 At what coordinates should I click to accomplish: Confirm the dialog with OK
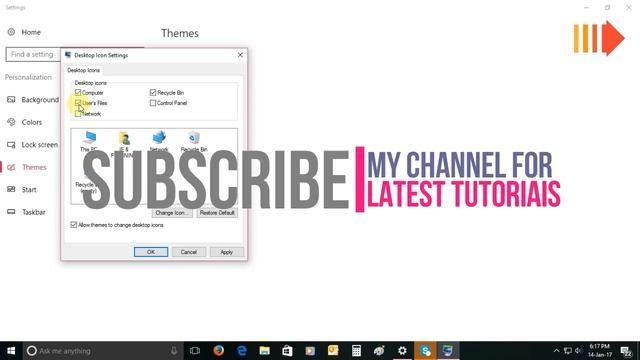[x=151, y=252]
